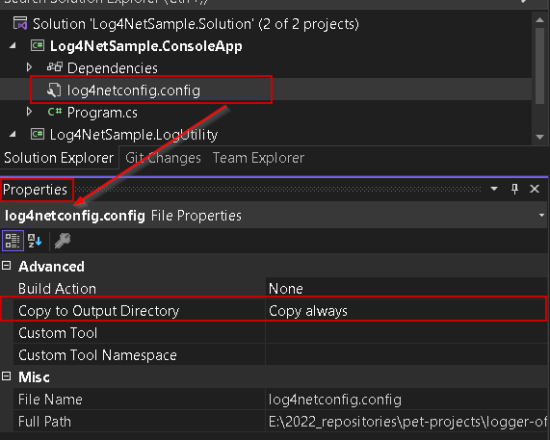The width and height of the screenshot is (550, 440).
Task: Switch to the Team Explorer tab
Action: click(x=259, y=158)
